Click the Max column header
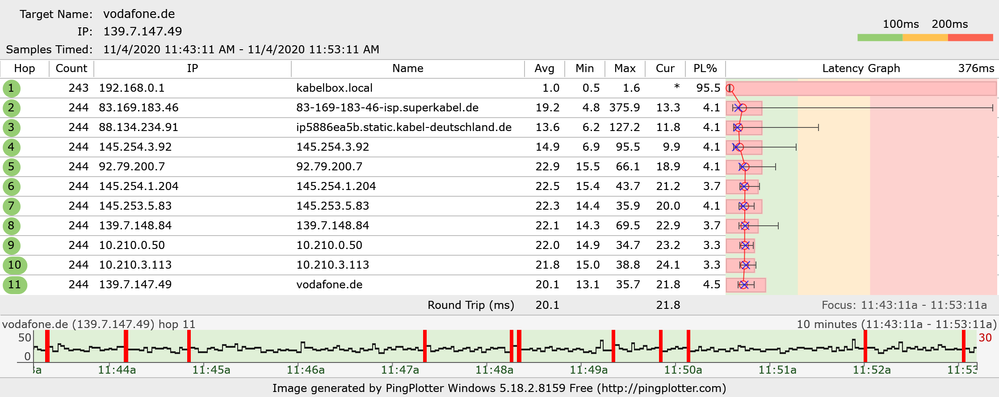This screenshot has height=397, width=999. point(625,69)
